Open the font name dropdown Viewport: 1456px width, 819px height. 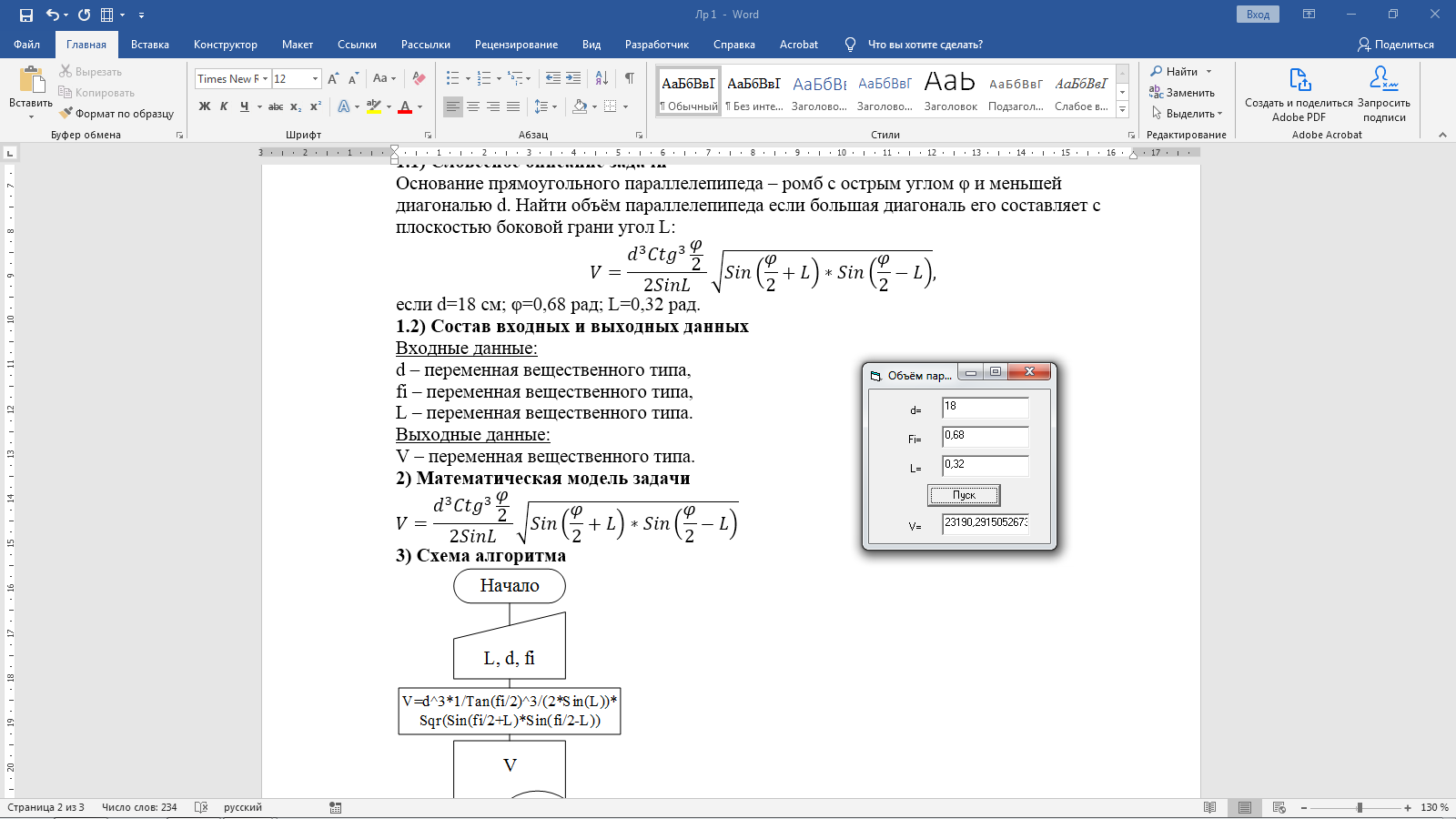point(265,79)
